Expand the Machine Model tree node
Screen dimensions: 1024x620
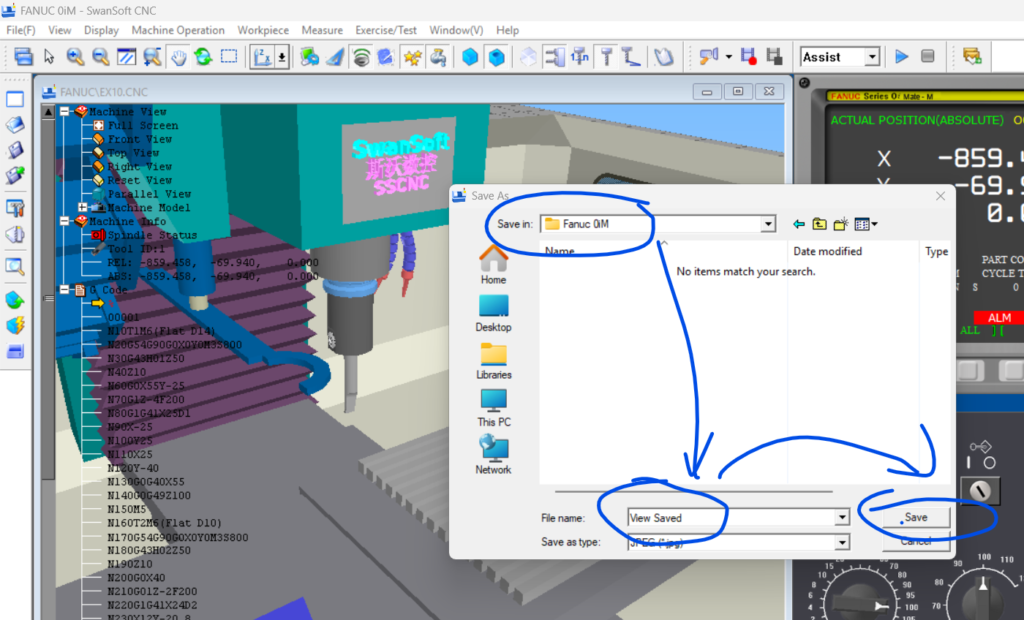[x=83, y=208]
